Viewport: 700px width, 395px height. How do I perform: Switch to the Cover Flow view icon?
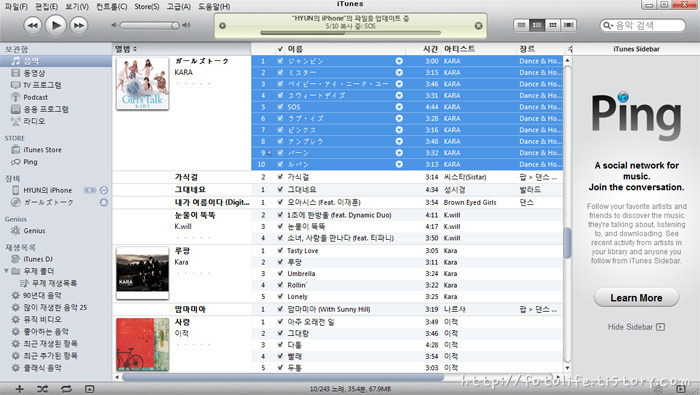point(568,25)
